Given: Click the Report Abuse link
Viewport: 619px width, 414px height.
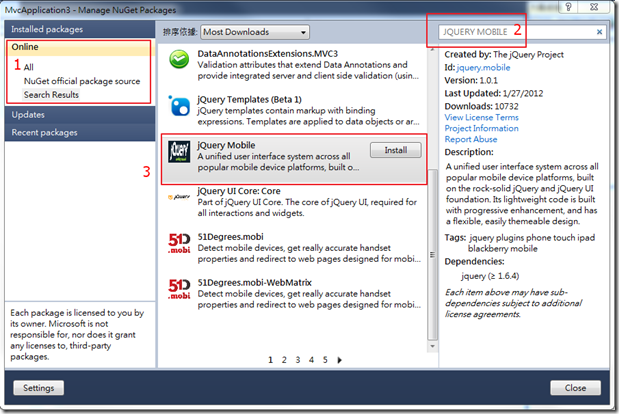Looking at the screenshot, I should 471,139.
